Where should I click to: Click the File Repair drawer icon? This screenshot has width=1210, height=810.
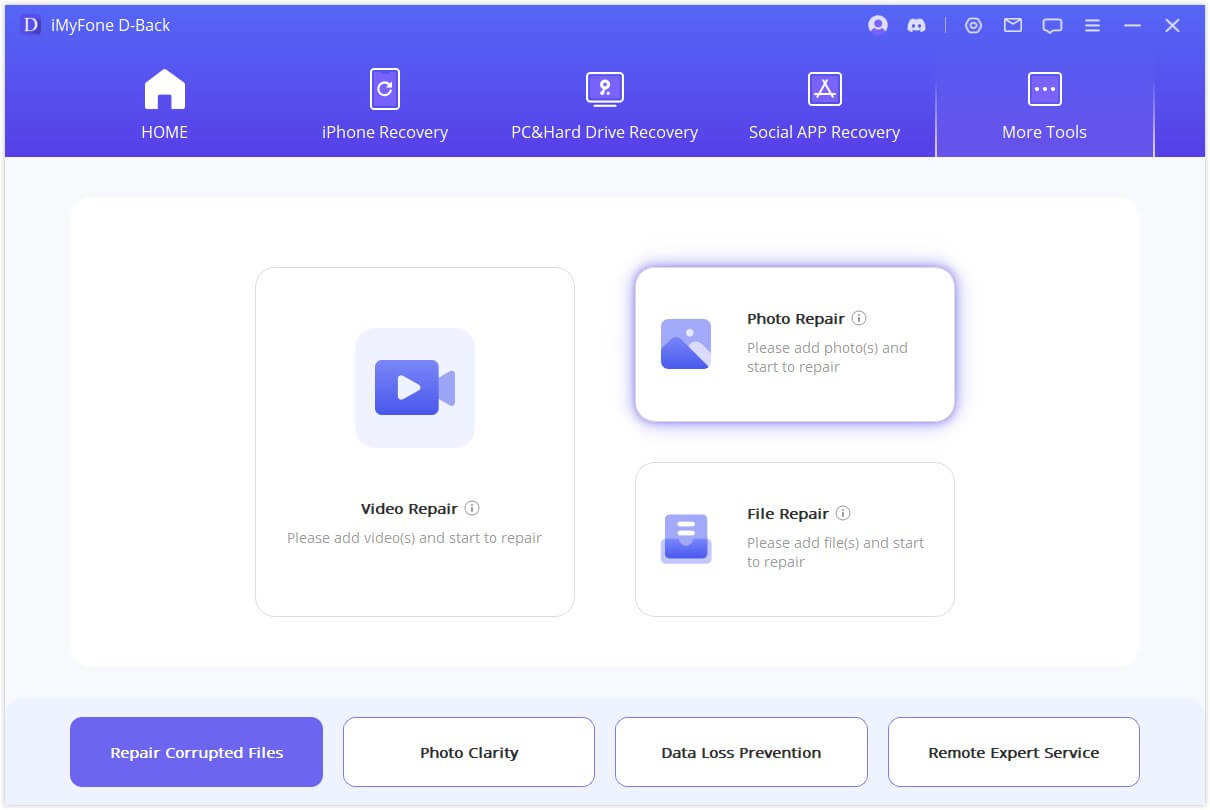[x=686, y=539]
